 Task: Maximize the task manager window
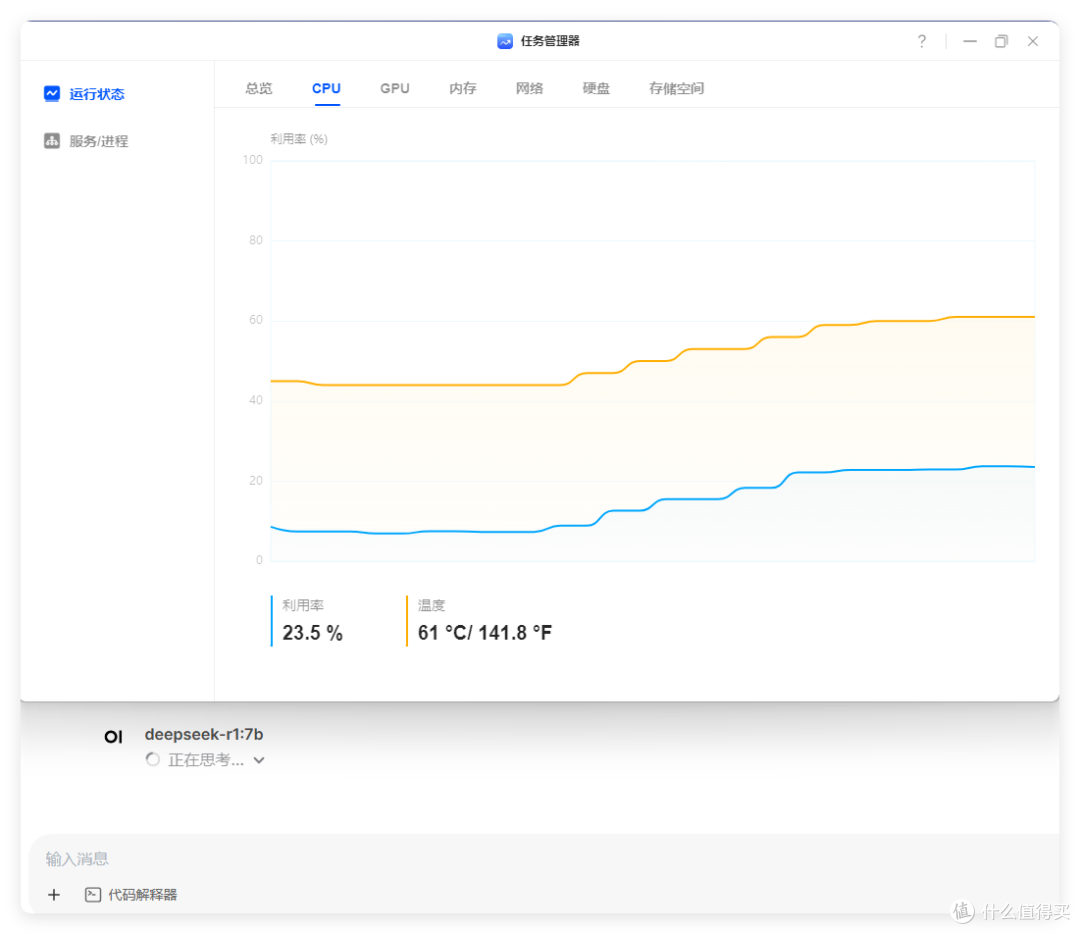[x=1001, y=41]
